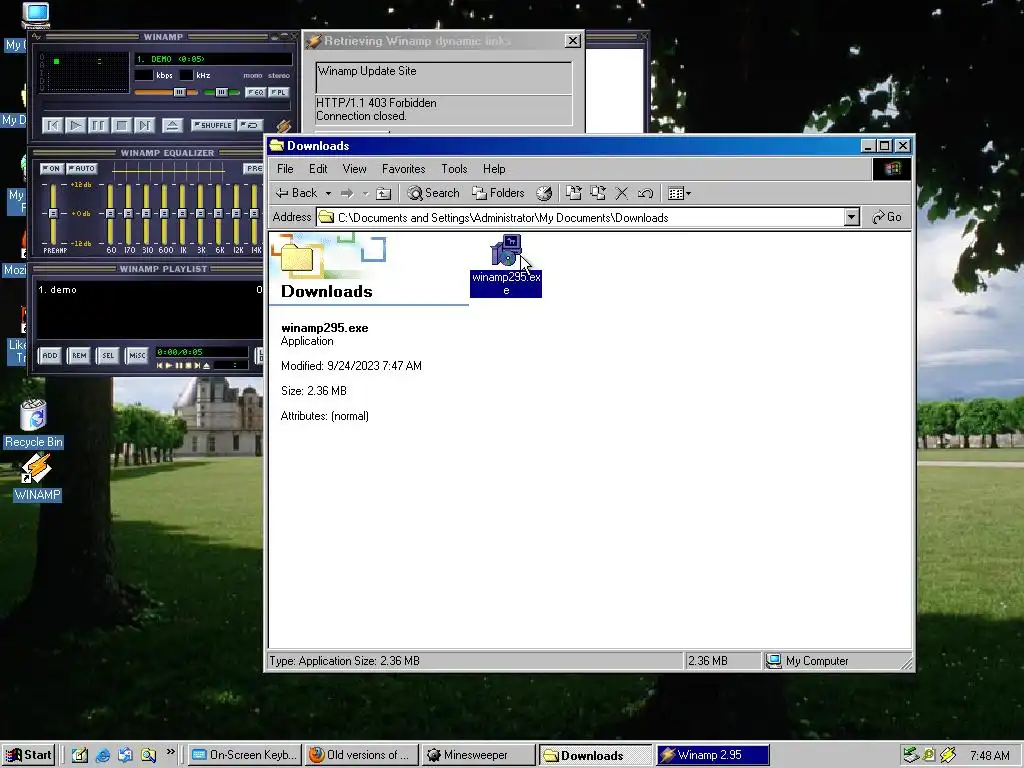Toggle Shuffle in Winamp

click(x=213, y=125)
